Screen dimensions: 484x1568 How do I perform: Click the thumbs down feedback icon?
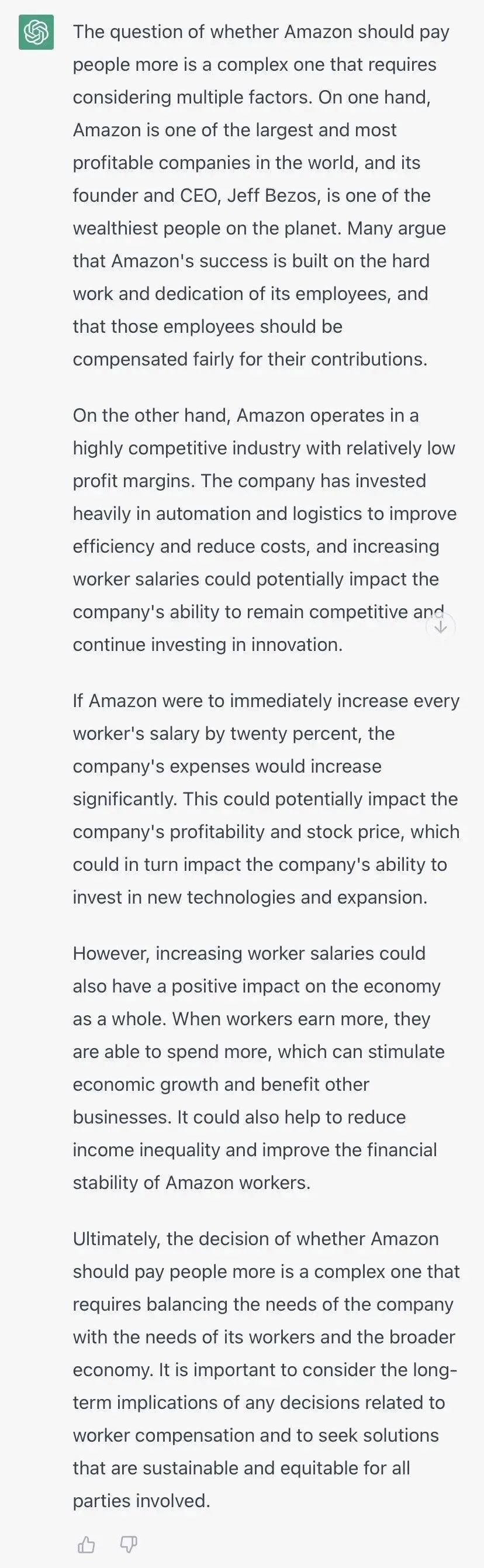(128, 1544)
